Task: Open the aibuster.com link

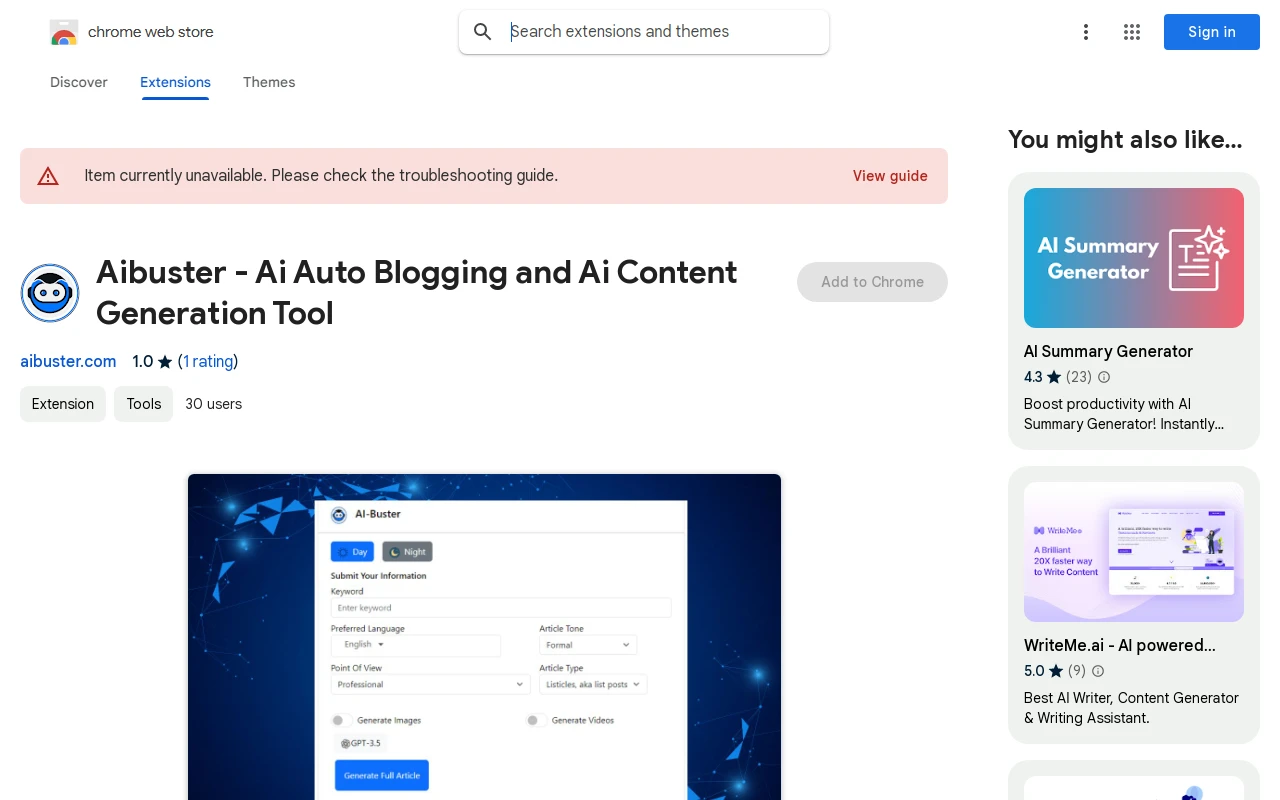Action: tap(68, 361)
